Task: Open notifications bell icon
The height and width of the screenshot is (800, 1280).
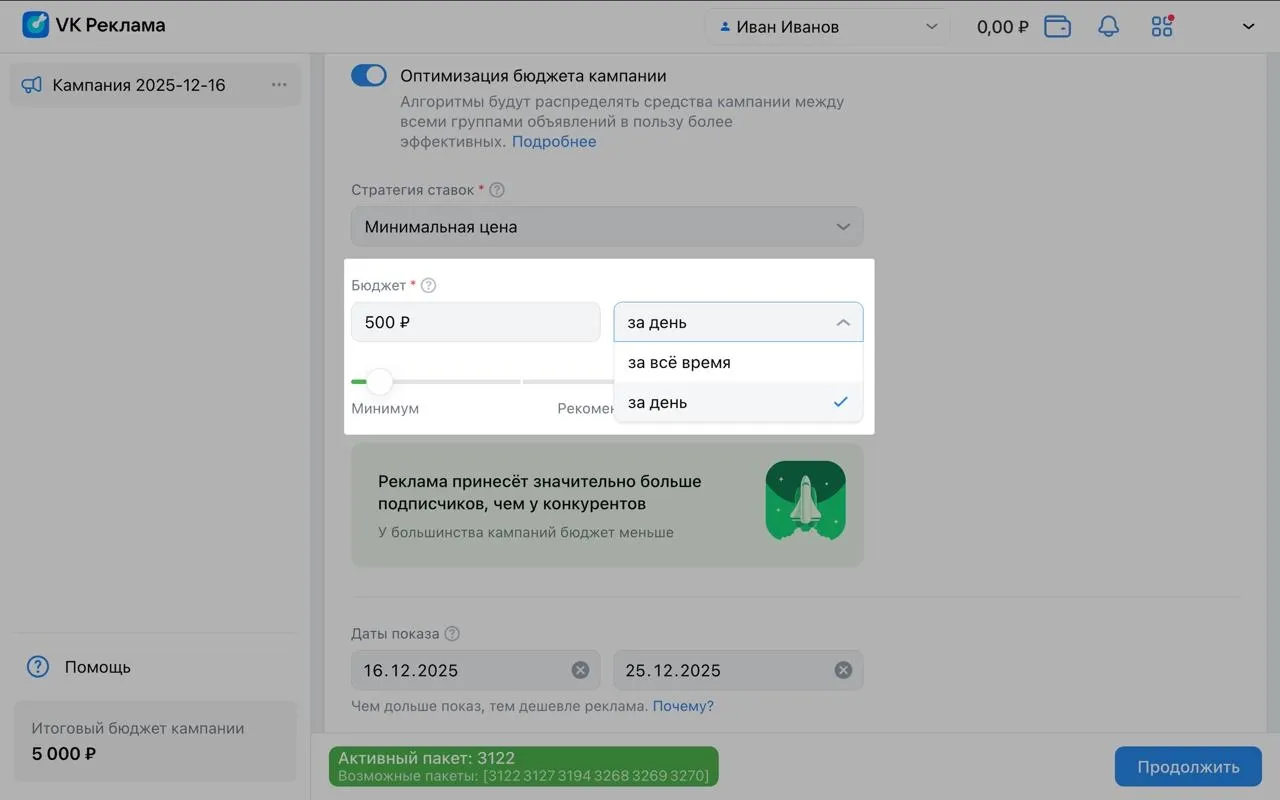Action: 1108,27
